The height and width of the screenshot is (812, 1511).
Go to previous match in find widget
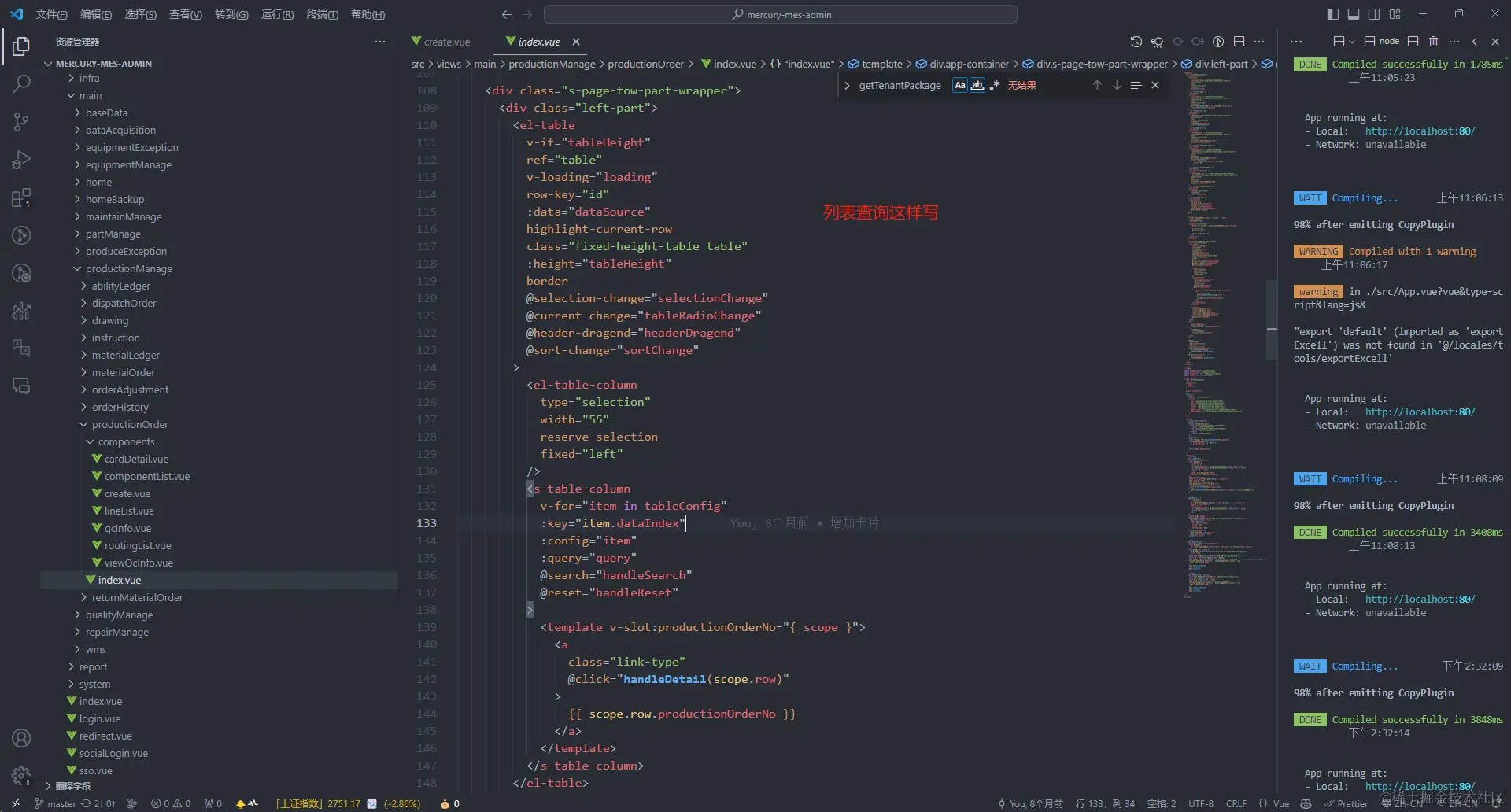coord(1097,85)
